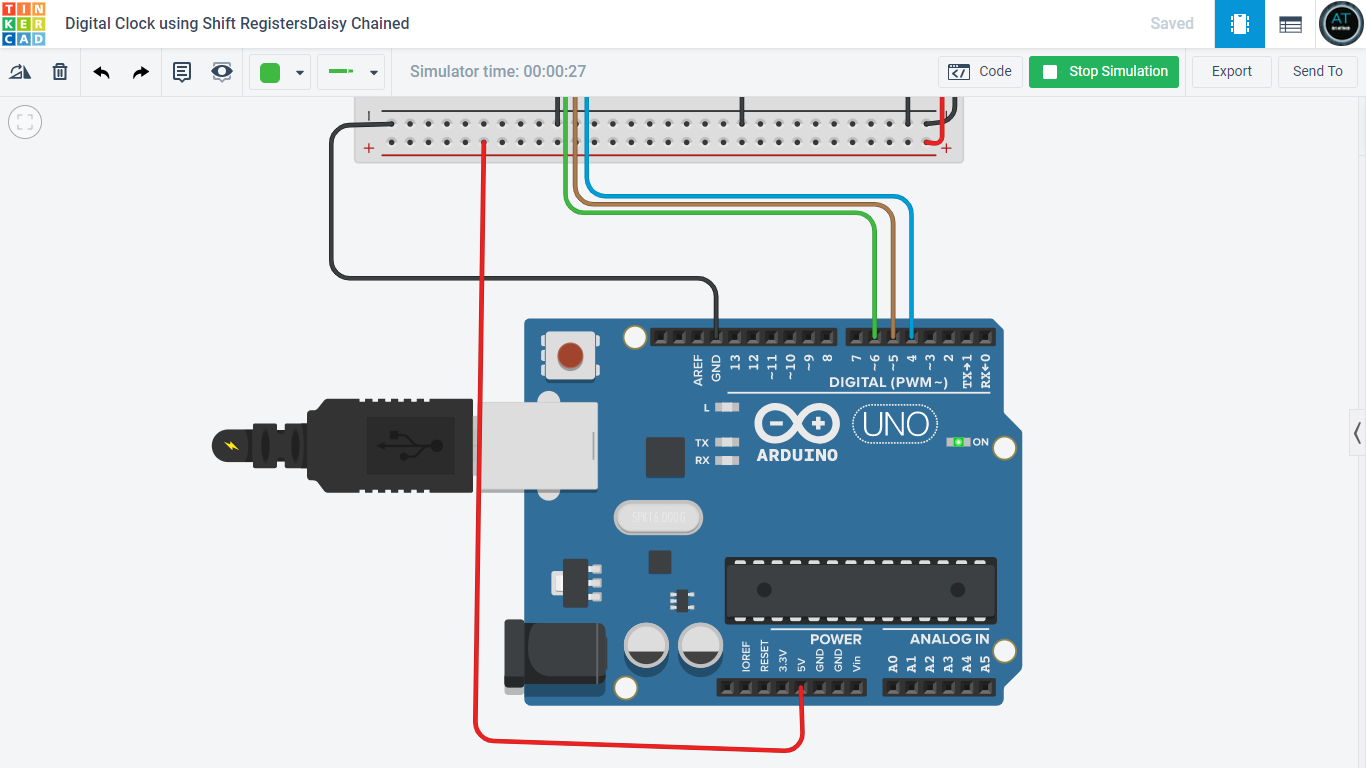Image resolution: width=1366 pixels, height=768 pixels.
Task: Click the Export button
Action: tap(1231, 71)
